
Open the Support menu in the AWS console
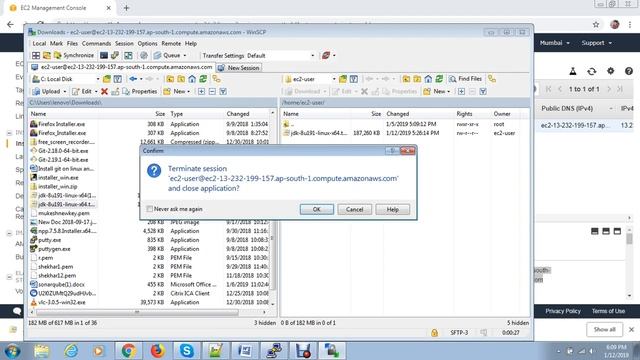[x=596, y=43]
